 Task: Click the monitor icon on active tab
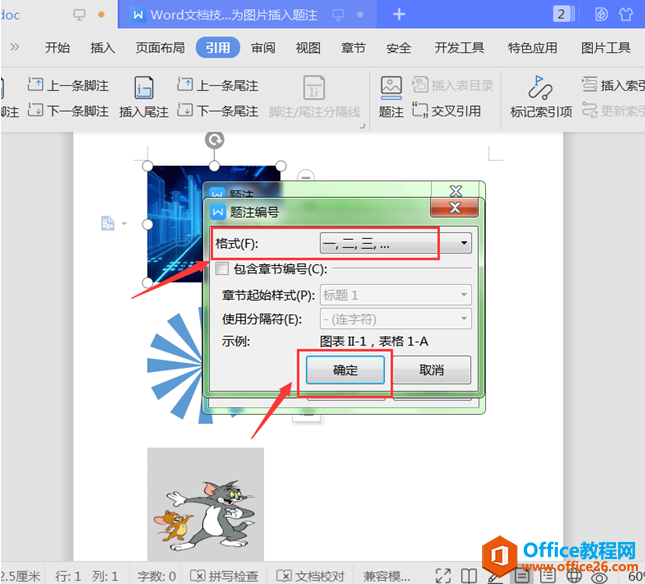tap(338, 15)
